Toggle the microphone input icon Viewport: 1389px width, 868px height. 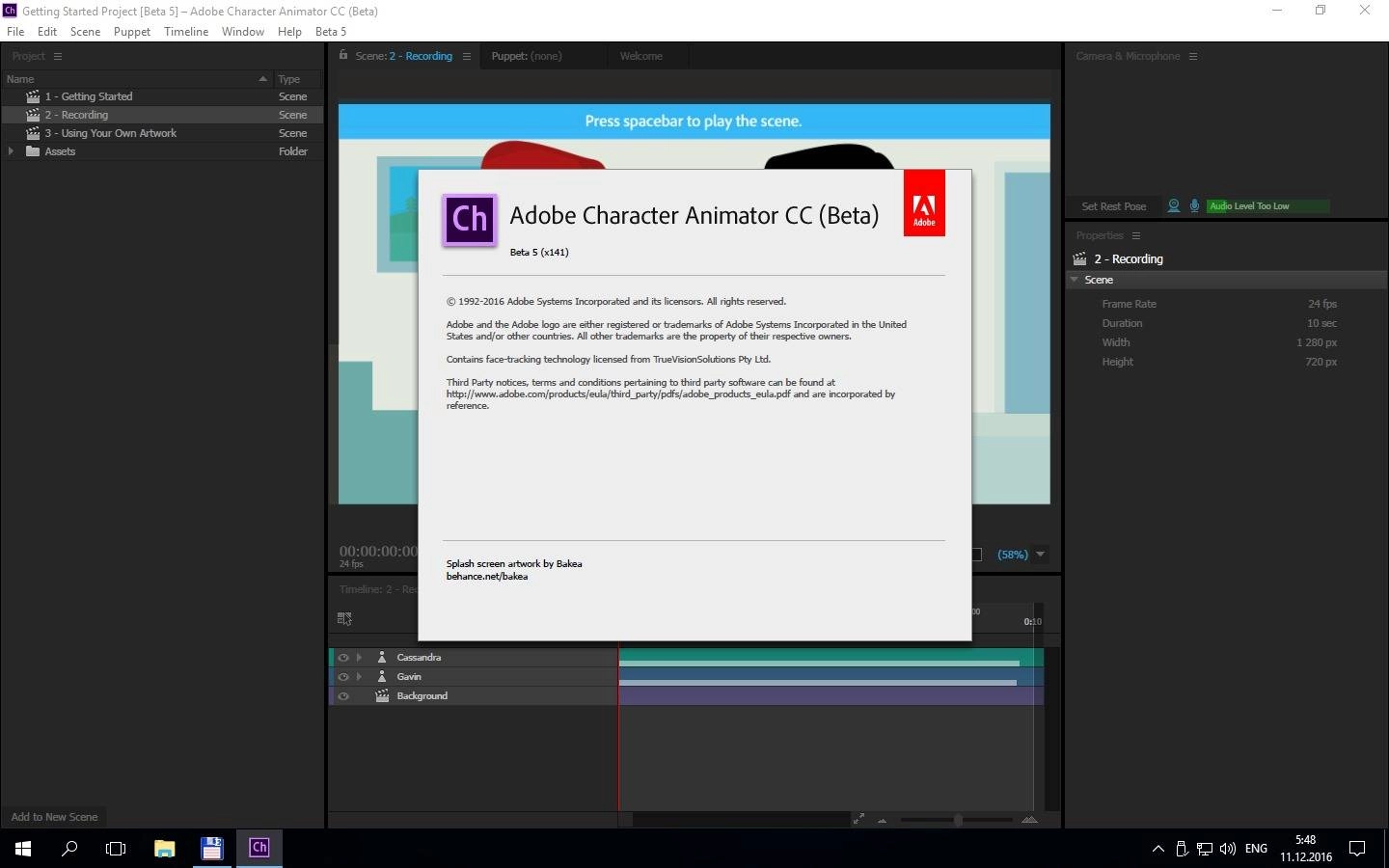point(1194,205)
